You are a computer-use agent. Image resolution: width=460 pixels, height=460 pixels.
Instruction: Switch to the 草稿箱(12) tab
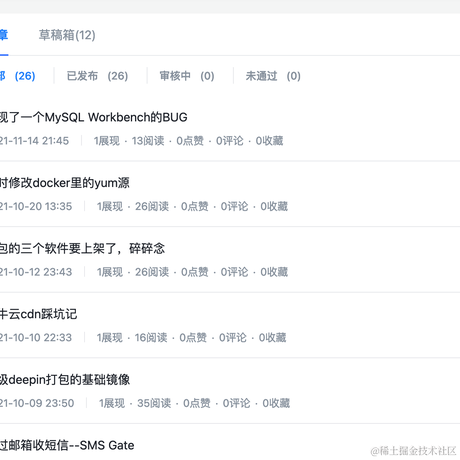[x=67, y=35]
